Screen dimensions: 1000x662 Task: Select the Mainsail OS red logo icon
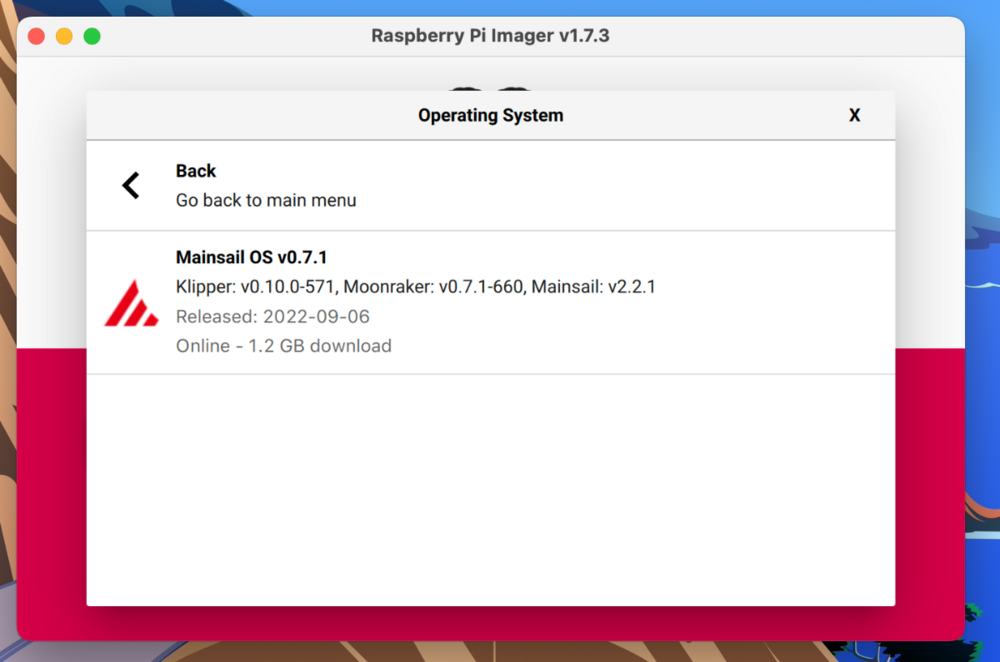131,303
